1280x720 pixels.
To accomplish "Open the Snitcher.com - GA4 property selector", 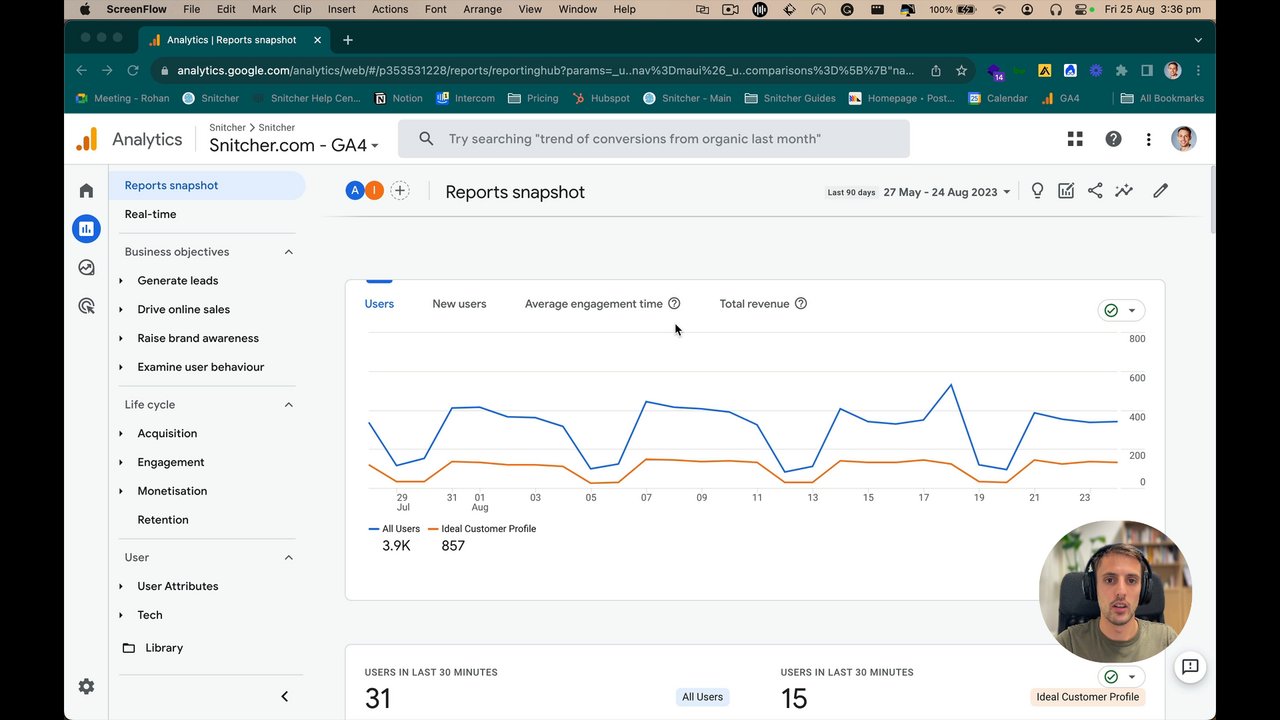I will 294,146.
